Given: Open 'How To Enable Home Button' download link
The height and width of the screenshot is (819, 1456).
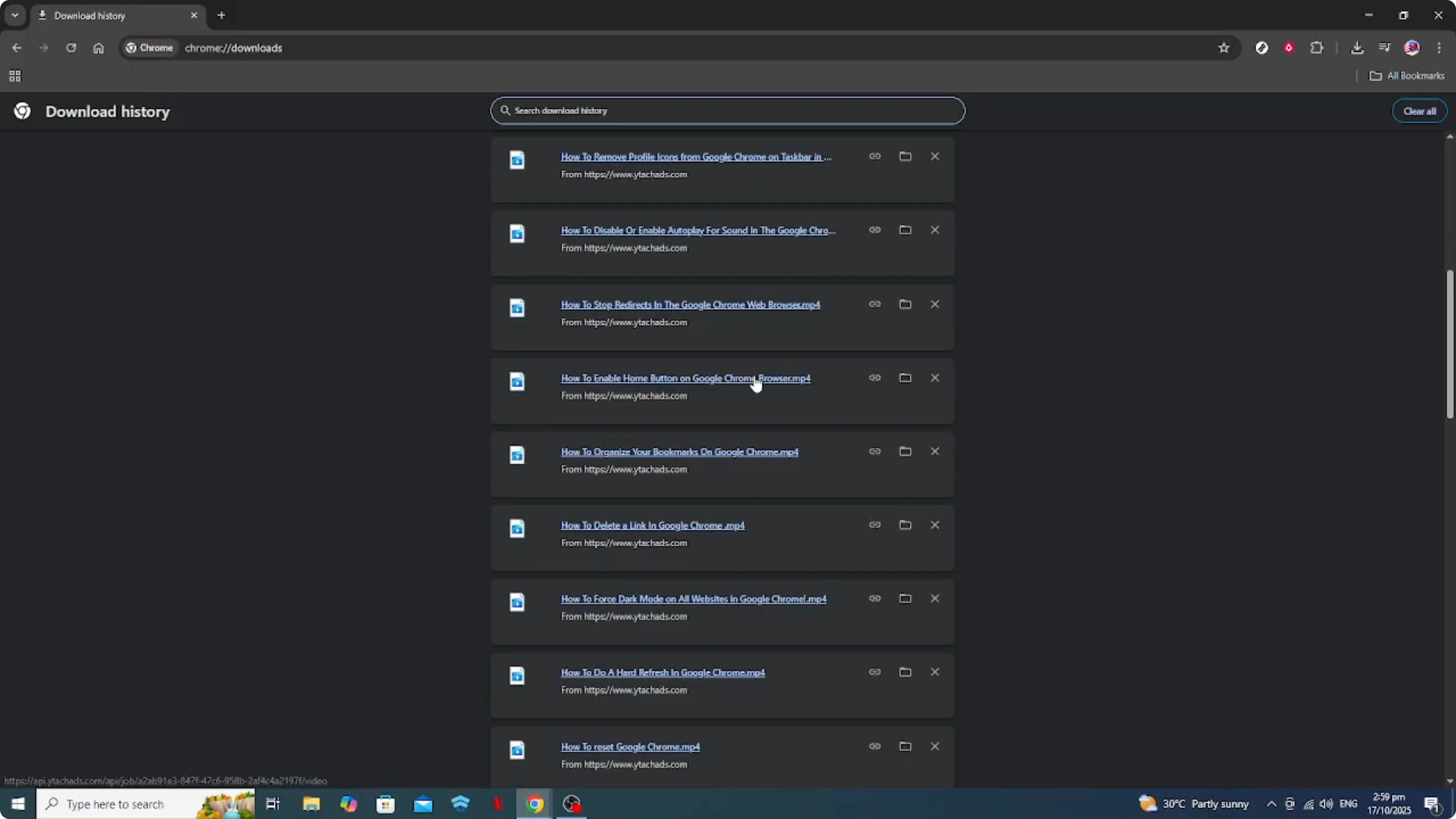Looking at the screenshot, I should 685,377.
